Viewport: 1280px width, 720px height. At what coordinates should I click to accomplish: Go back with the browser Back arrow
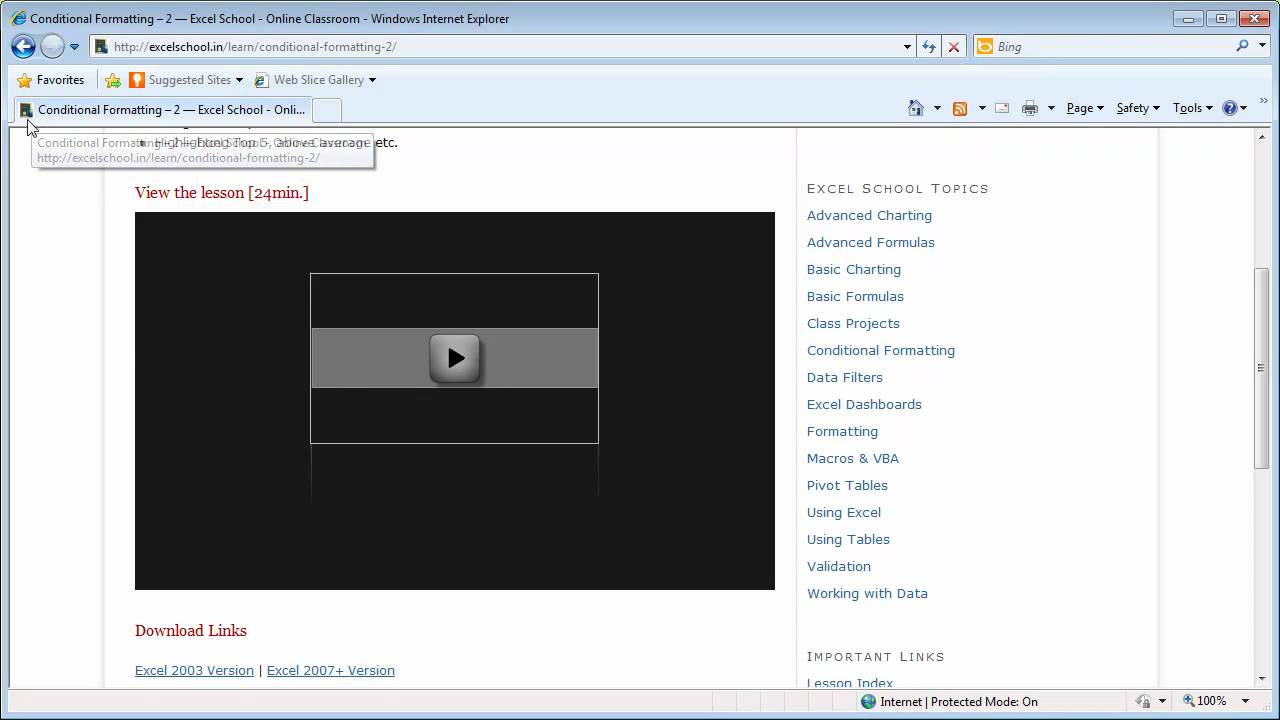pyautogui.click(x=23, y=46)
